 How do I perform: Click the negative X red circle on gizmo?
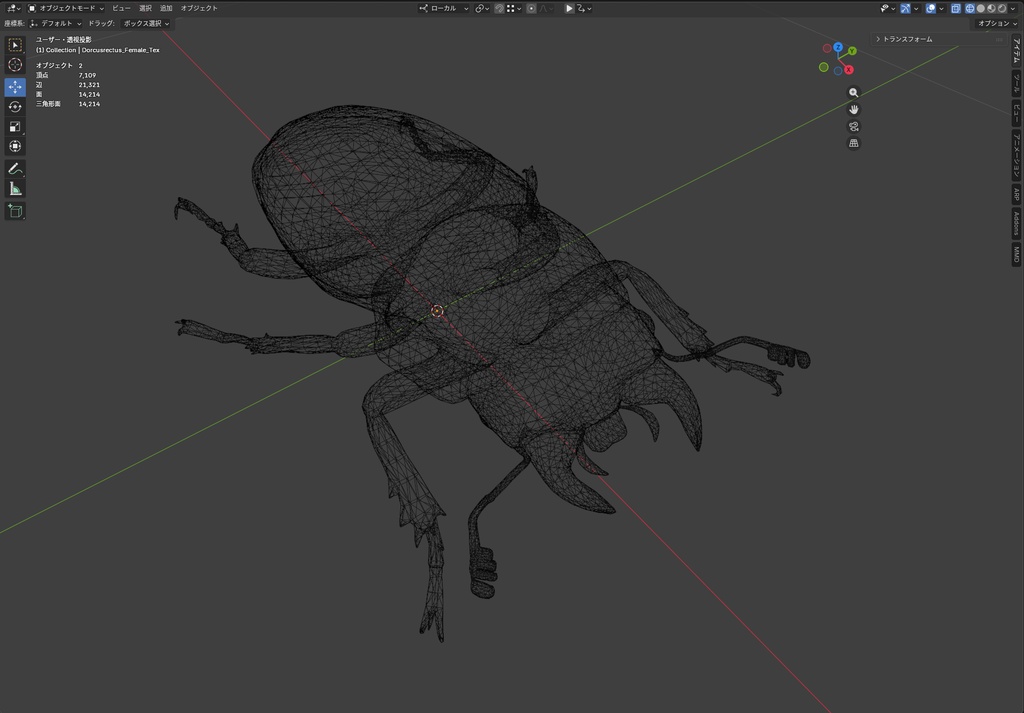click(827, 48)
